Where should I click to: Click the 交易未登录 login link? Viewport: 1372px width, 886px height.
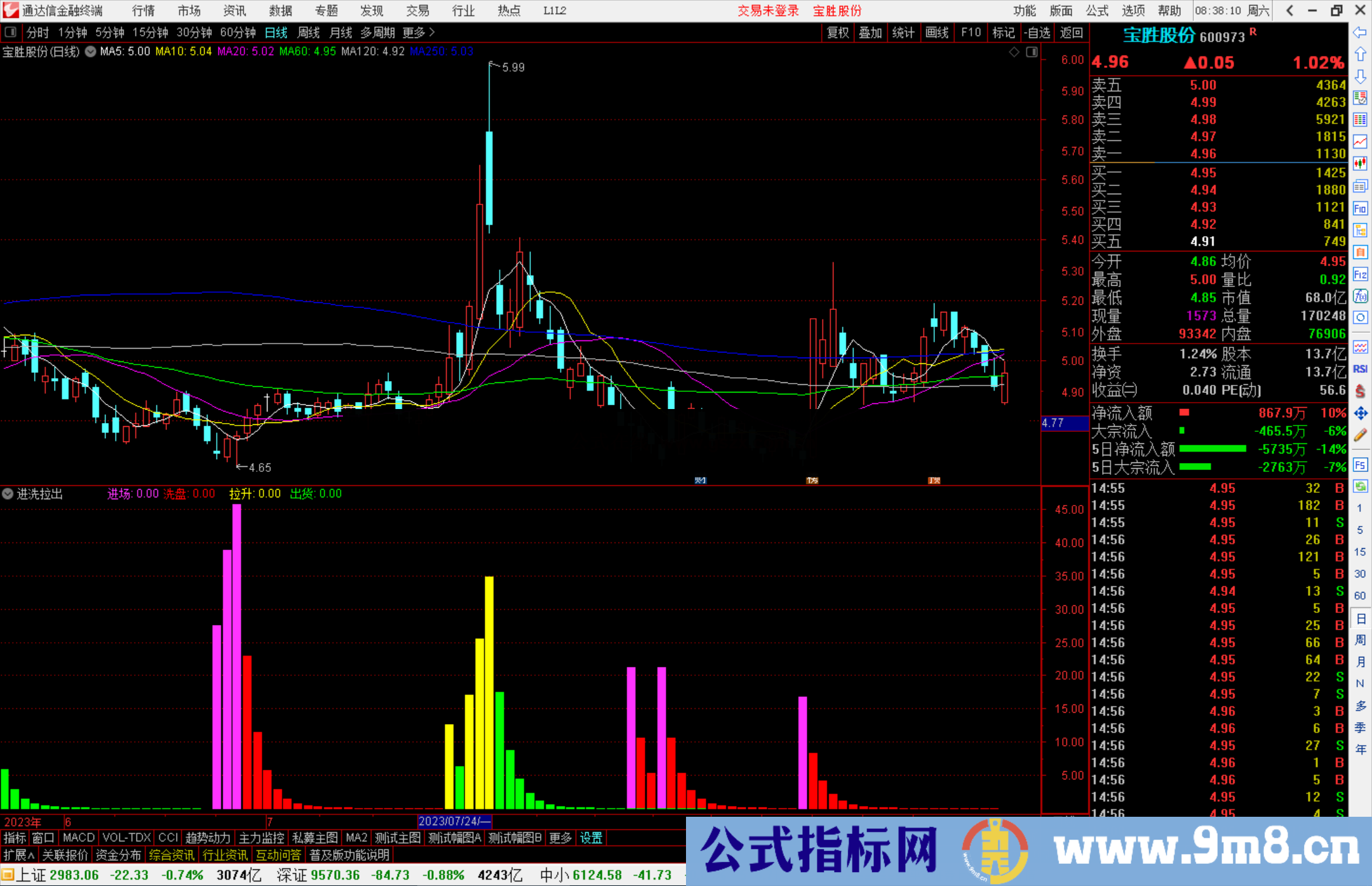point(768,10)
